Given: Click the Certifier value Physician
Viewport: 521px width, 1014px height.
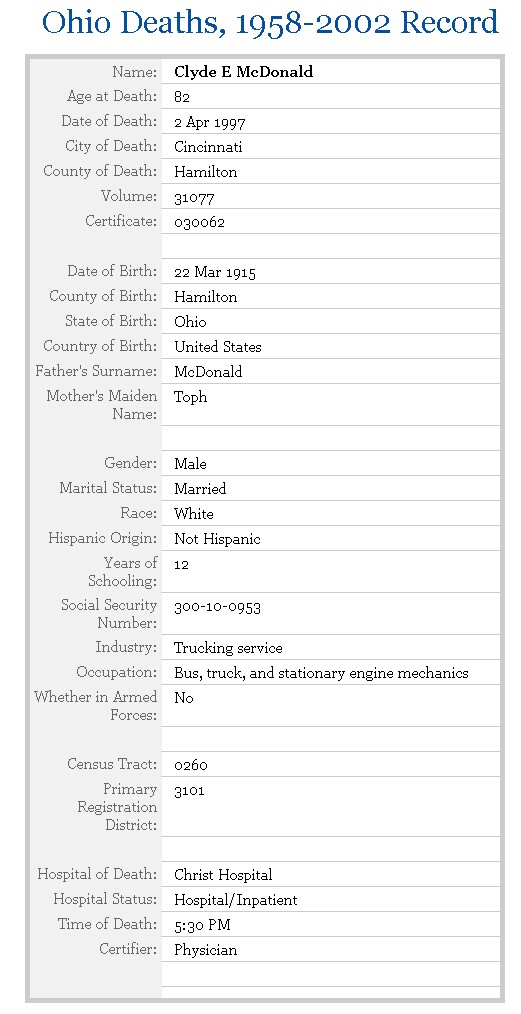Looking at the screenshot, I should point(206,951).
